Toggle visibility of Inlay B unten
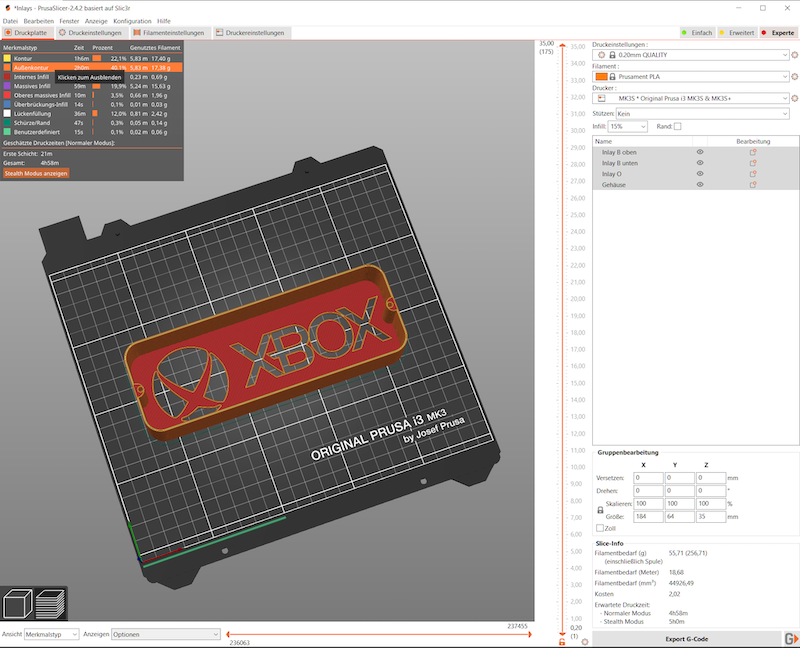800x648 pixels. click(x=700, y=163)
